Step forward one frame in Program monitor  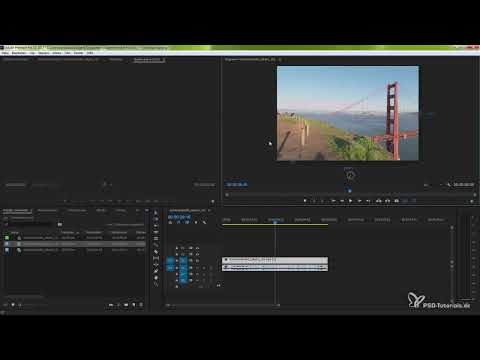pyautogui.click(x=359, y=201)
